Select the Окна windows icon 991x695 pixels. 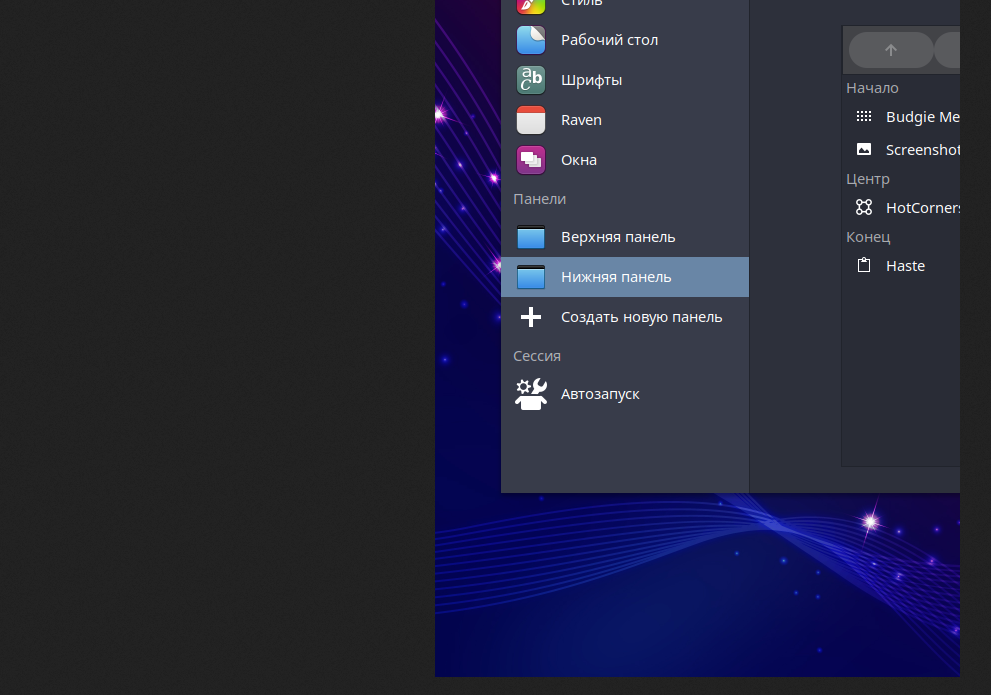tap(531, 160)
